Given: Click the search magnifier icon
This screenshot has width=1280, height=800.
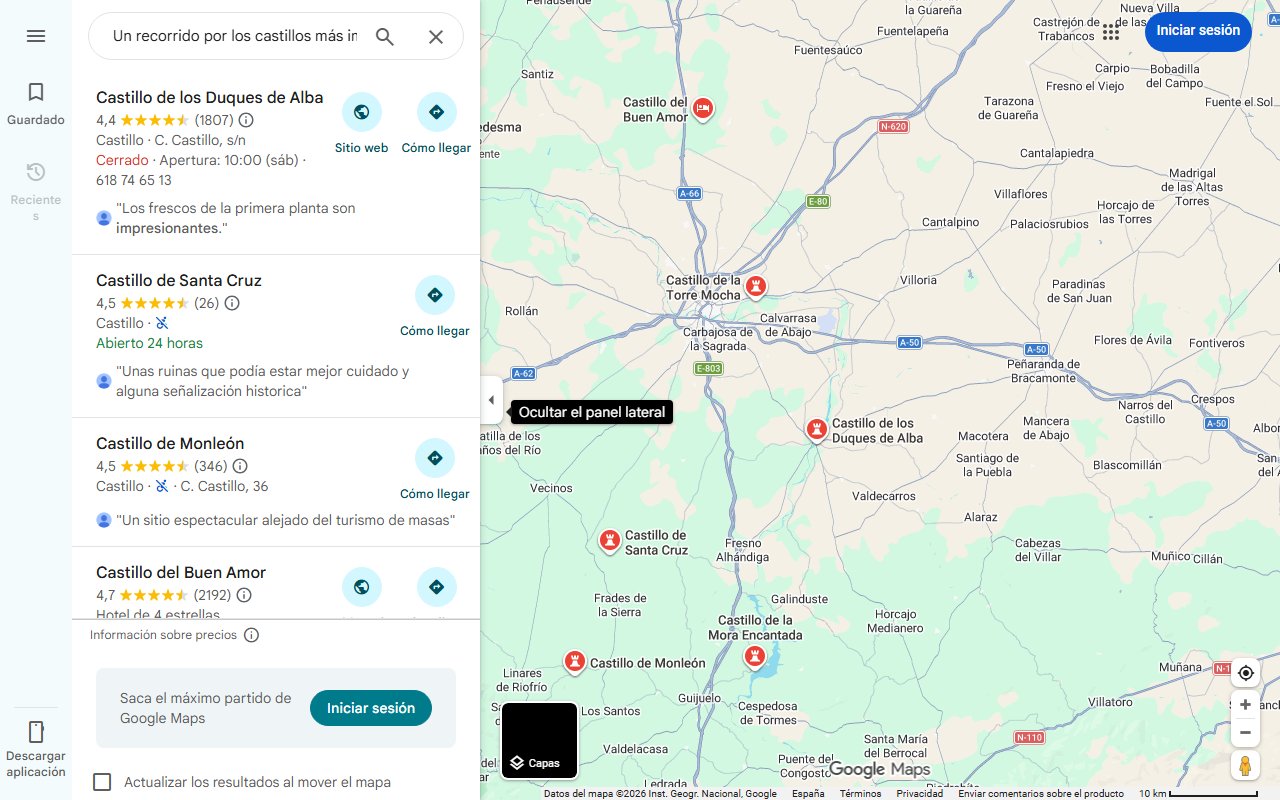Looking at the screenshot, I should pos(385,37).
